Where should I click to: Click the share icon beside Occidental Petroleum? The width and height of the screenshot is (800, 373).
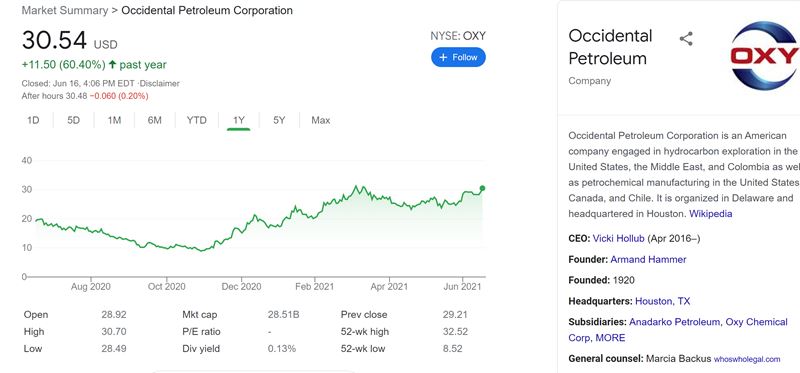[x=686, y=39]
